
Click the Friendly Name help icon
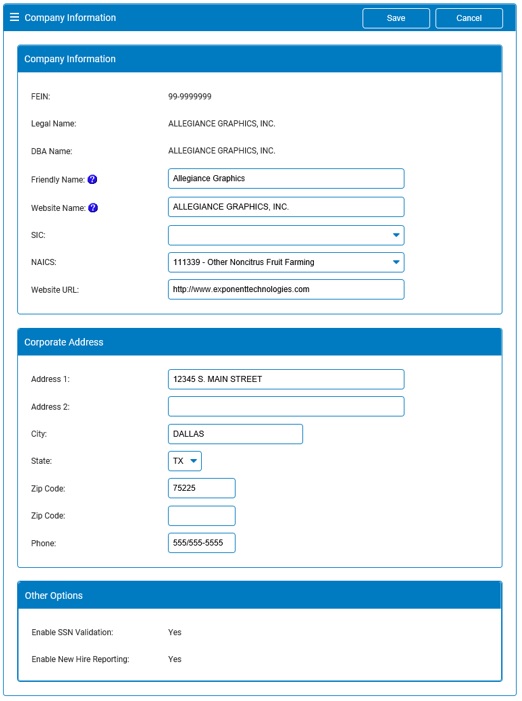[93, 179]
